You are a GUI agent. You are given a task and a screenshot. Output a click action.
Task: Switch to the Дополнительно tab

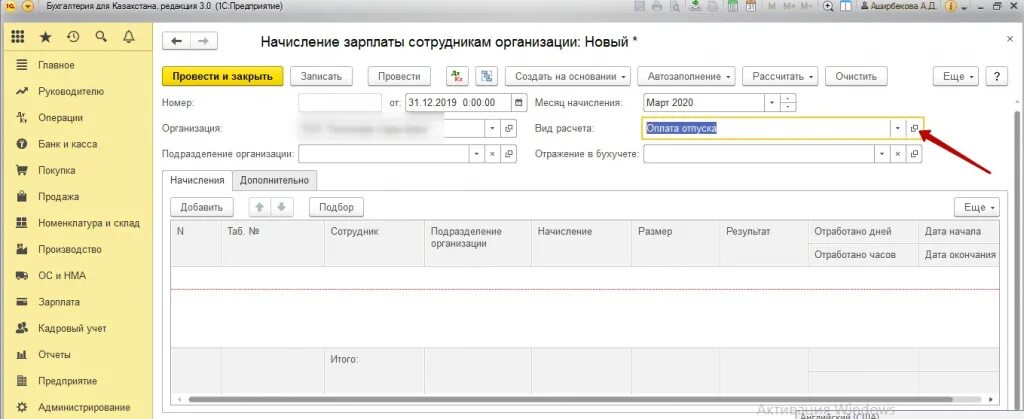274,180
